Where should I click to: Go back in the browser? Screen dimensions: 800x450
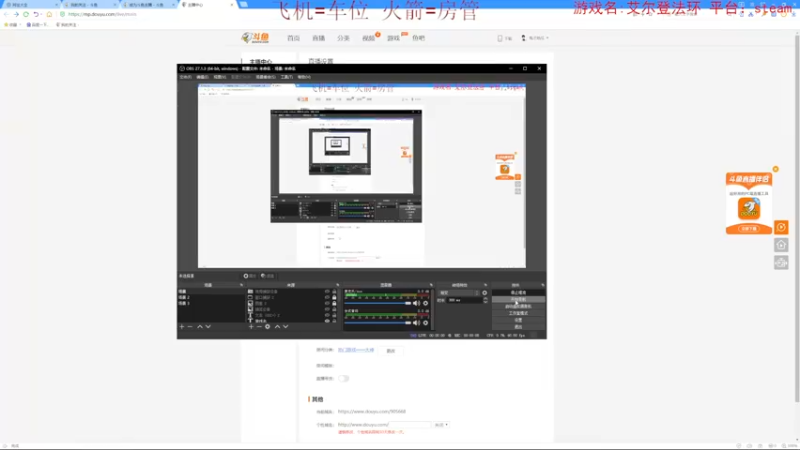pos(6,14)
